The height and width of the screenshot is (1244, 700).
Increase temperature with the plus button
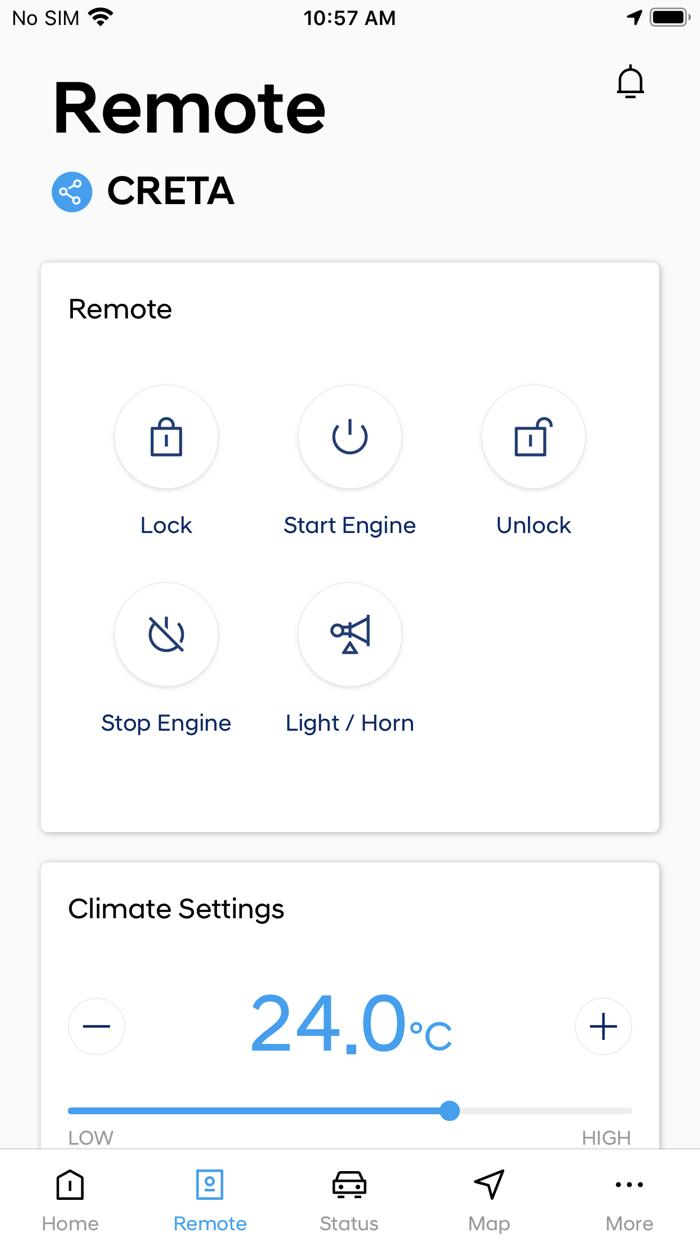[604, 1026]
